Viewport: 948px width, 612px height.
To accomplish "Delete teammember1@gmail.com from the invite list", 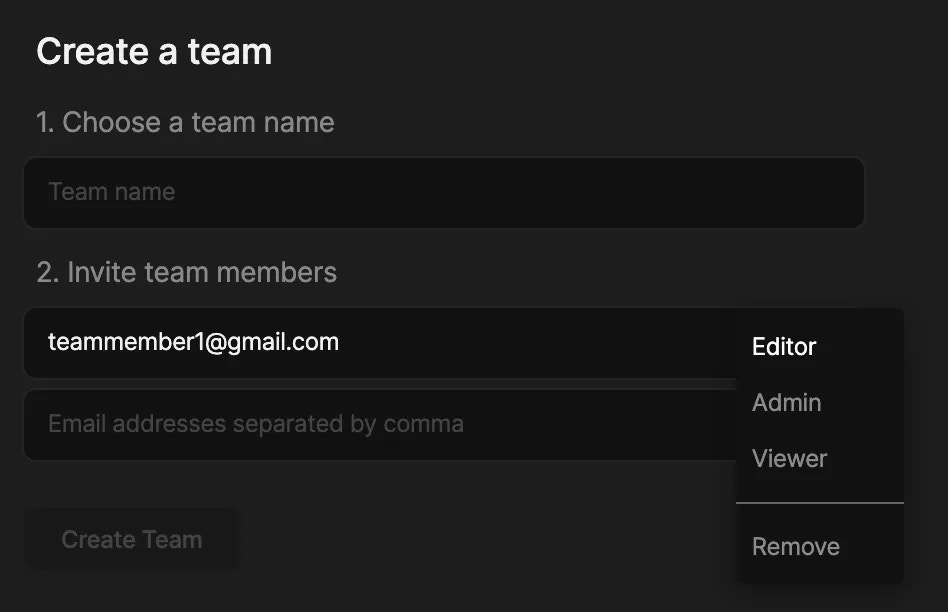I will tap(795, 547).
